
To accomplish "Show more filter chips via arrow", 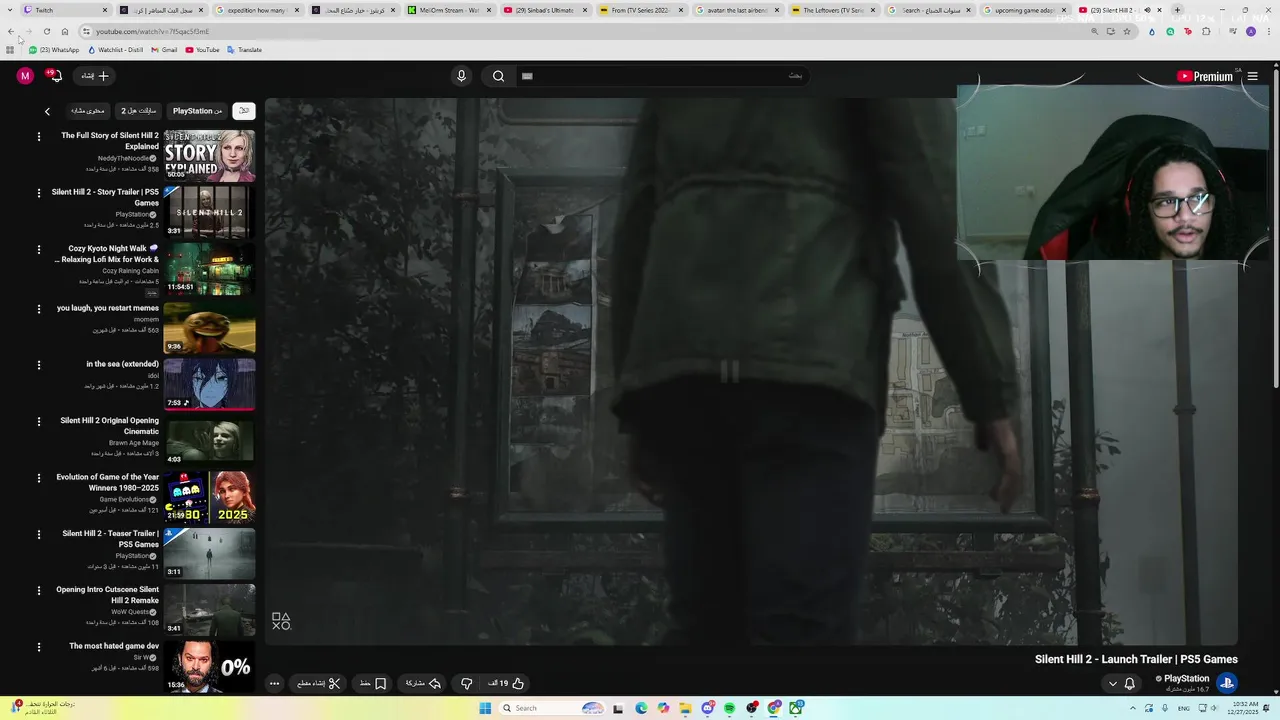I will 47,111.
